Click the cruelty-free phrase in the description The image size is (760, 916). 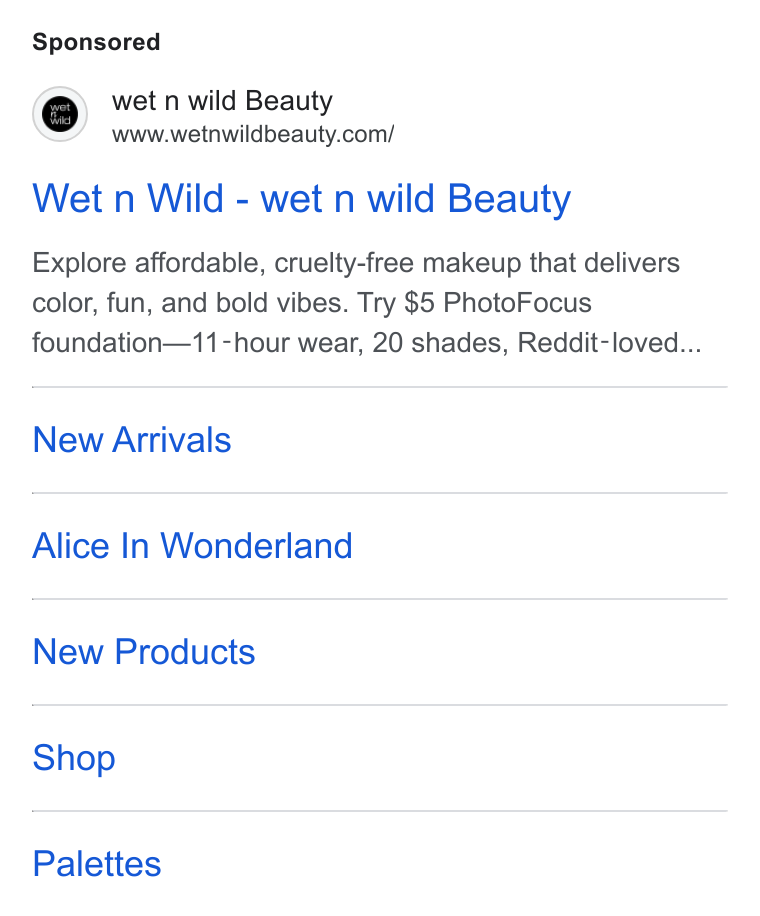click(x=344, y=263)
